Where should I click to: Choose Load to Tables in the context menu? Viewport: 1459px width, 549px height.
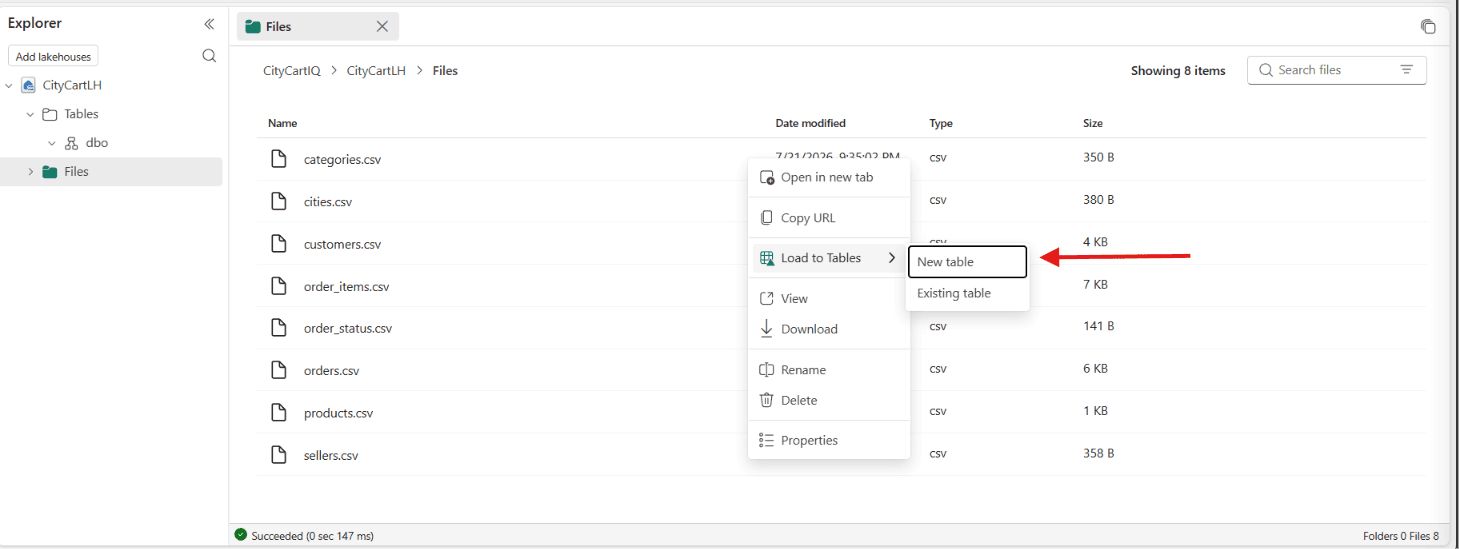click(829, 258)
